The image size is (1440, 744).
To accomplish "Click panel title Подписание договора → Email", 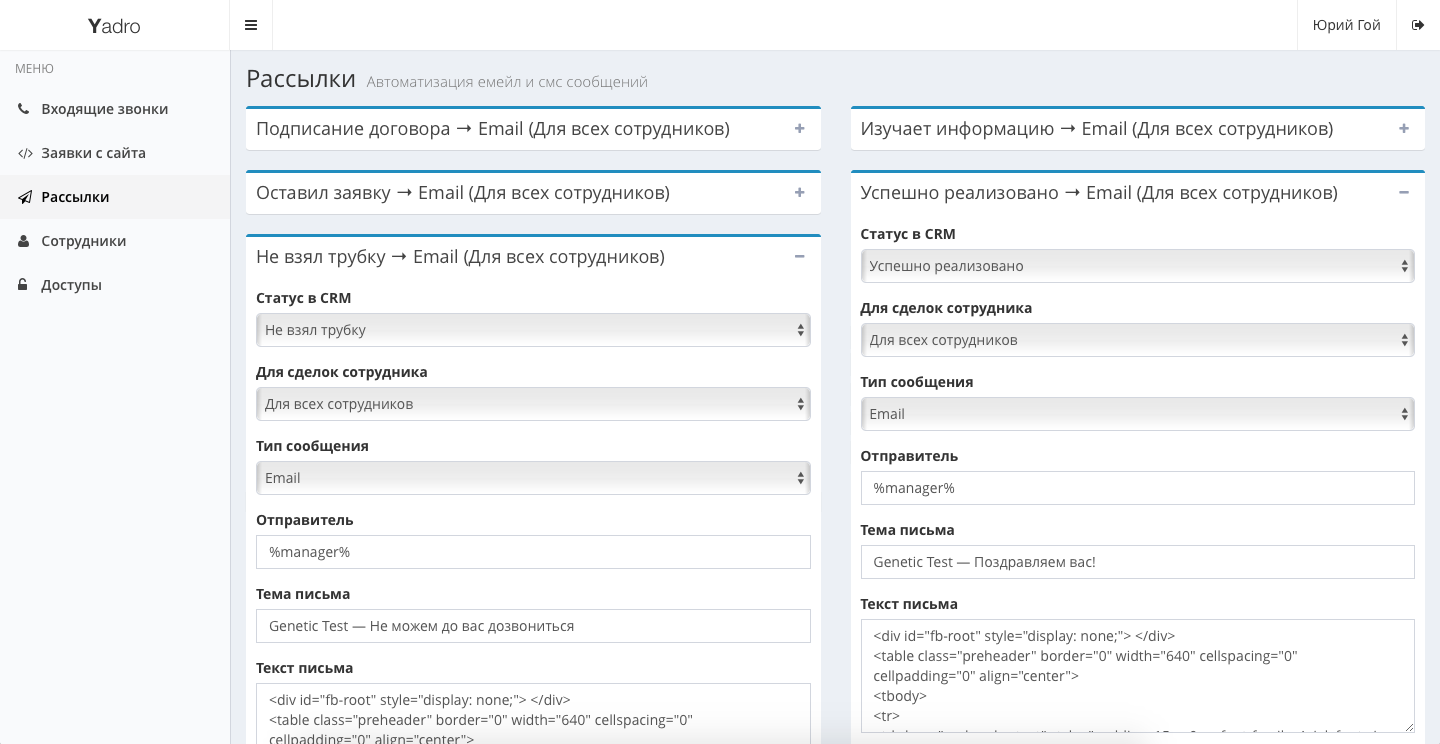I will pyautogui.click(x=493, y=129).
